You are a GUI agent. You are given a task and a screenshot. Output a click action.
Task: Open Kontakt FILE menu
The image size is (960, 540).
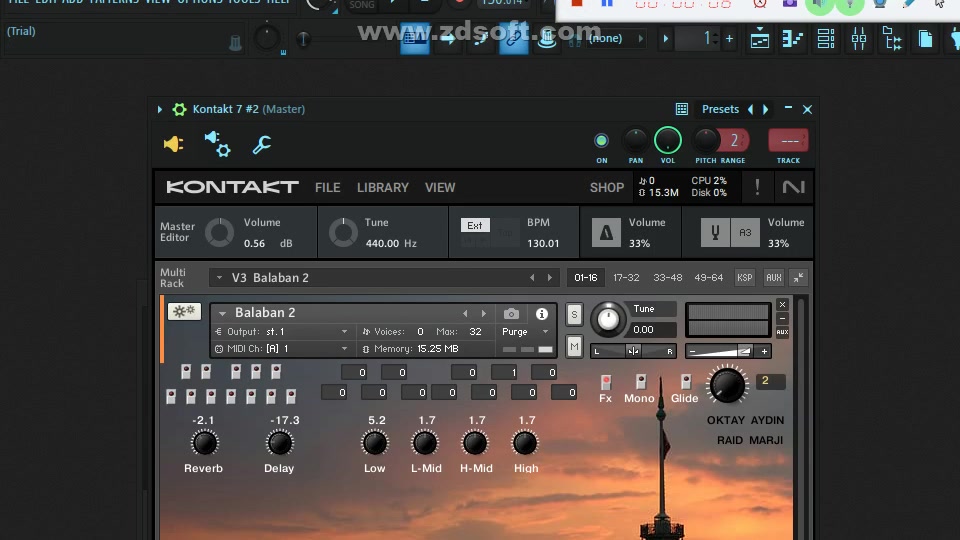coord(328,187)
